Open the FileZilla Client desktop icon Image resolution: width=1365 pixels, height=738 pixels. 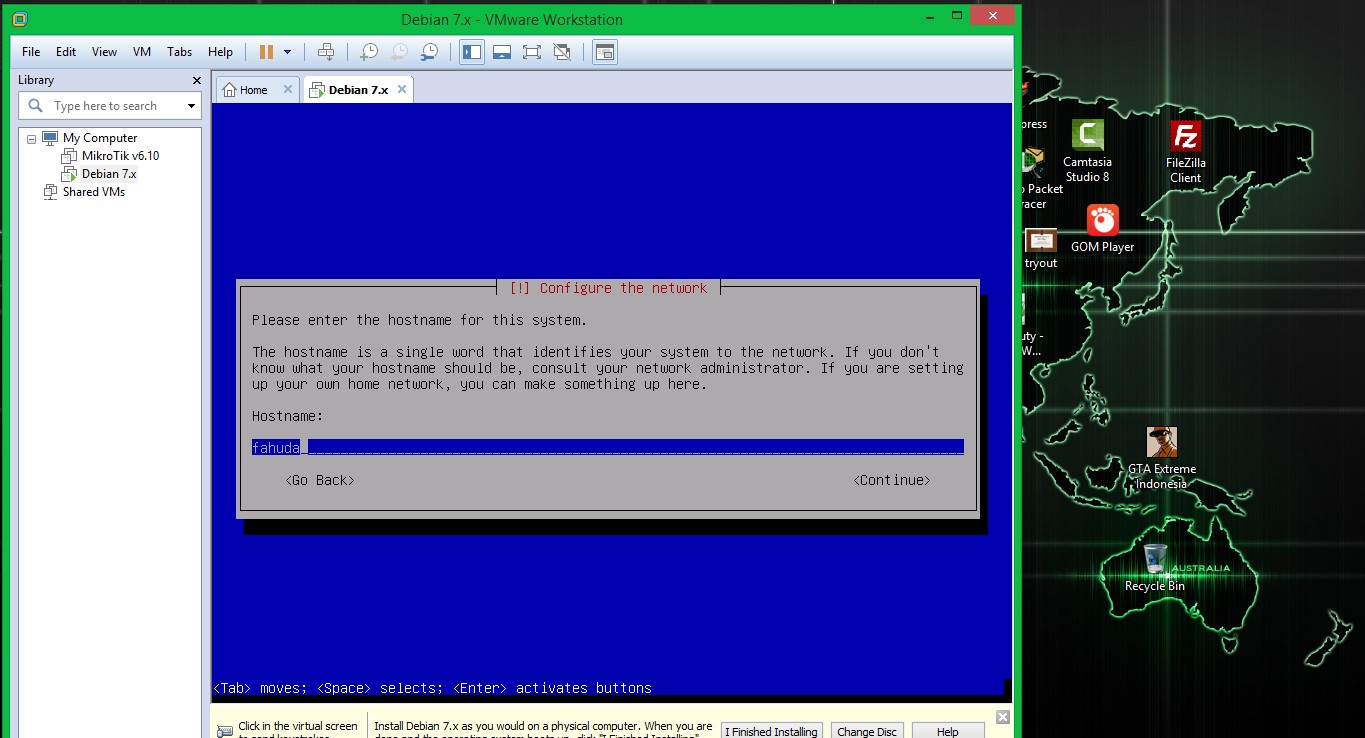(x=1186, y=152)
